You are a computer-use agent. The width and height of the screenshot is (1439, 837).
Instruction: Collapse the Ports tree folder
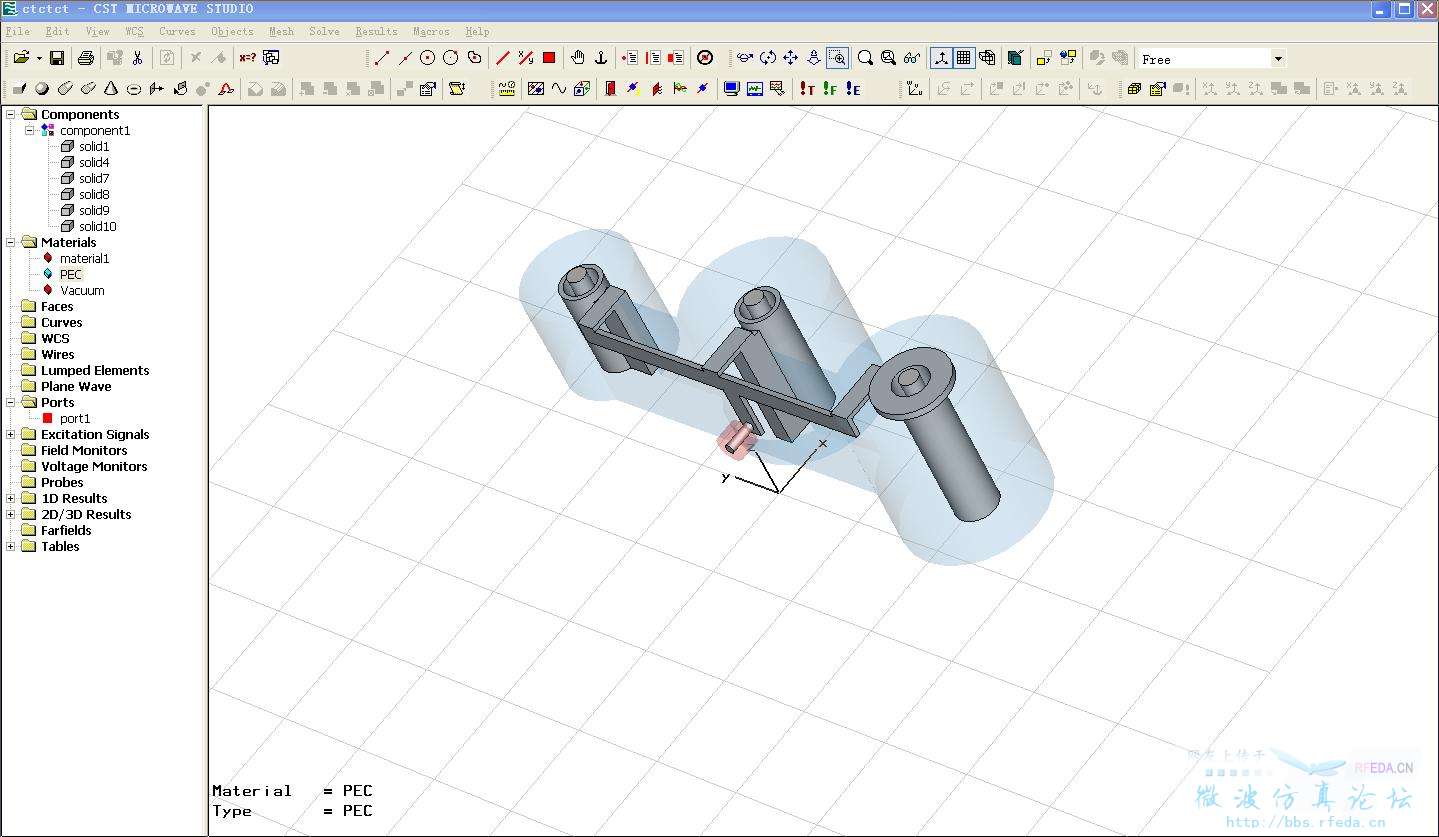pos(11,402)
